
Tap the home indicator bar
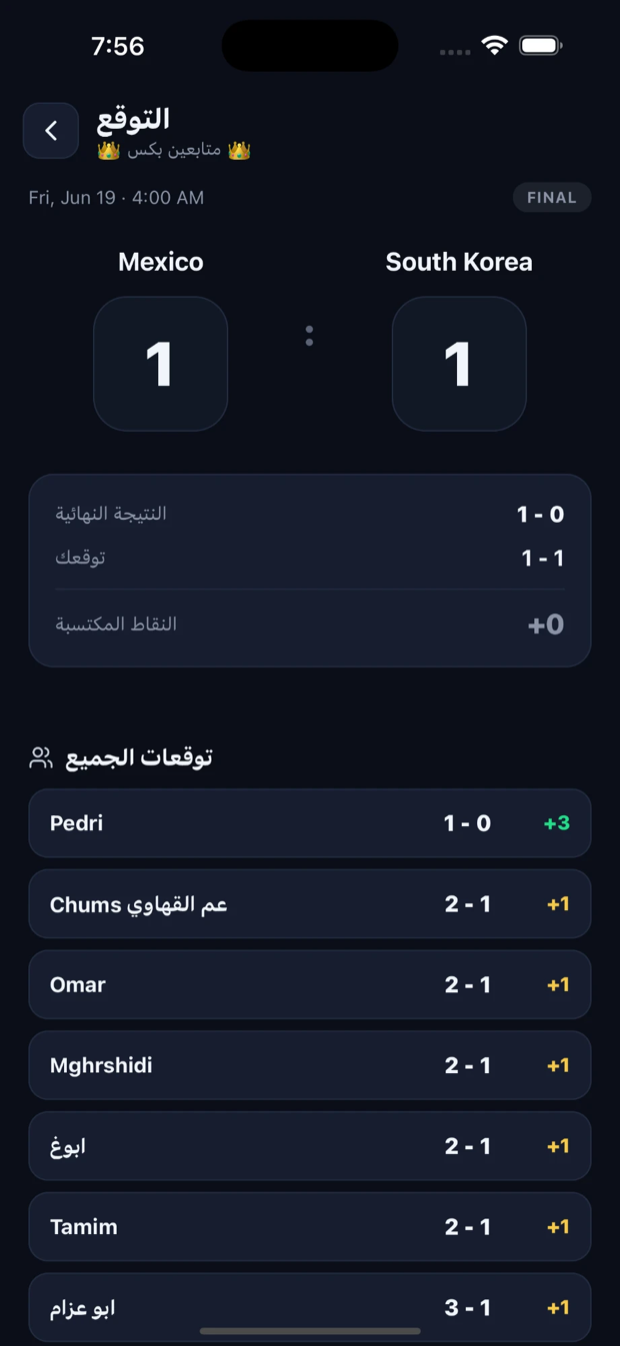[x=310, y=1331]
